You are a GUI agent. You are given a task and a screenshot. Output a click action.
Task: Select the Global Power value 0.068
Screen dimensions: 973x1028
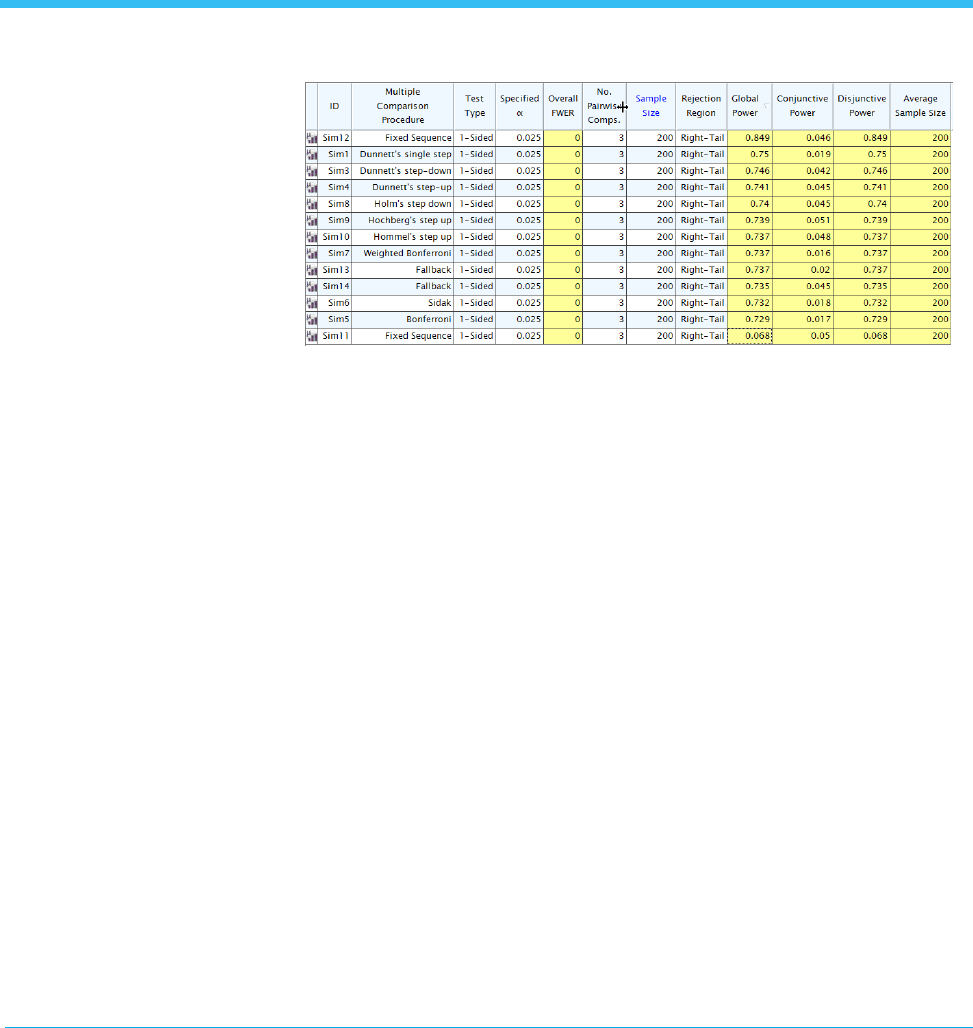pos(749,336)
